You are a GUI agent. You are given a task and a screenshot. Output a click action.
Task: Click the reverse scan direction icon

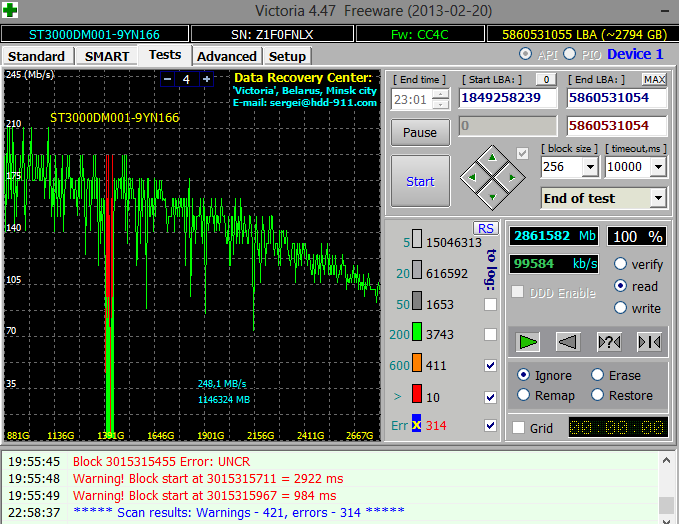point(567,342)
